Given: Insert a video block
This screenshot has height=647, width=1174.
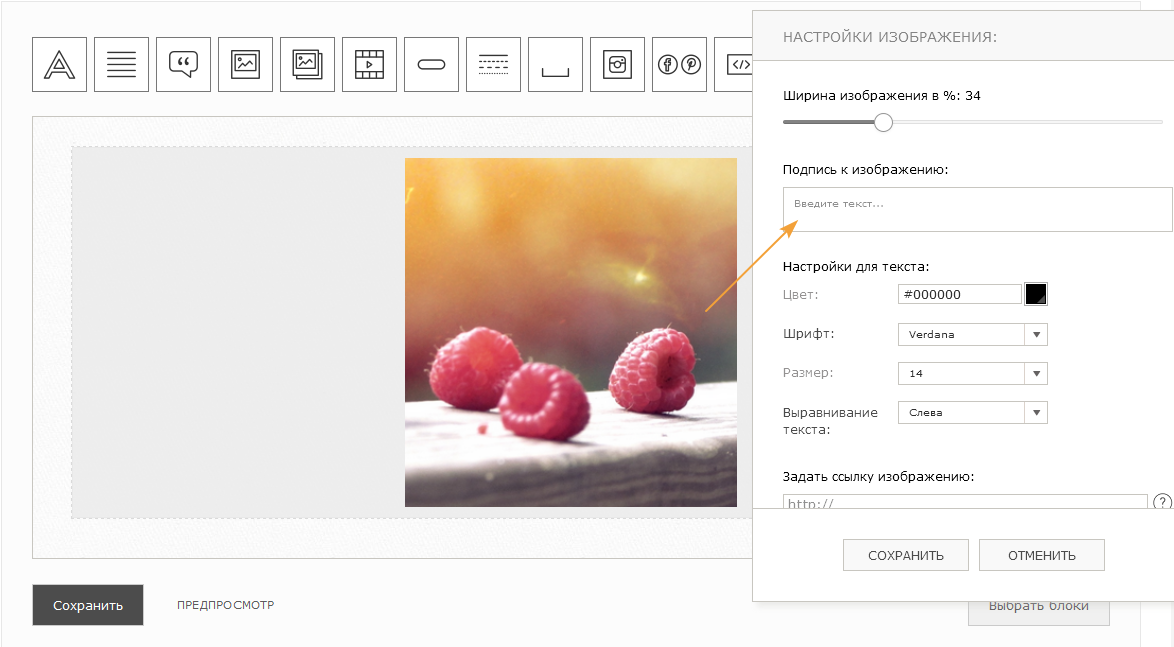Looking at the screenshot, I should coord(369,64).
